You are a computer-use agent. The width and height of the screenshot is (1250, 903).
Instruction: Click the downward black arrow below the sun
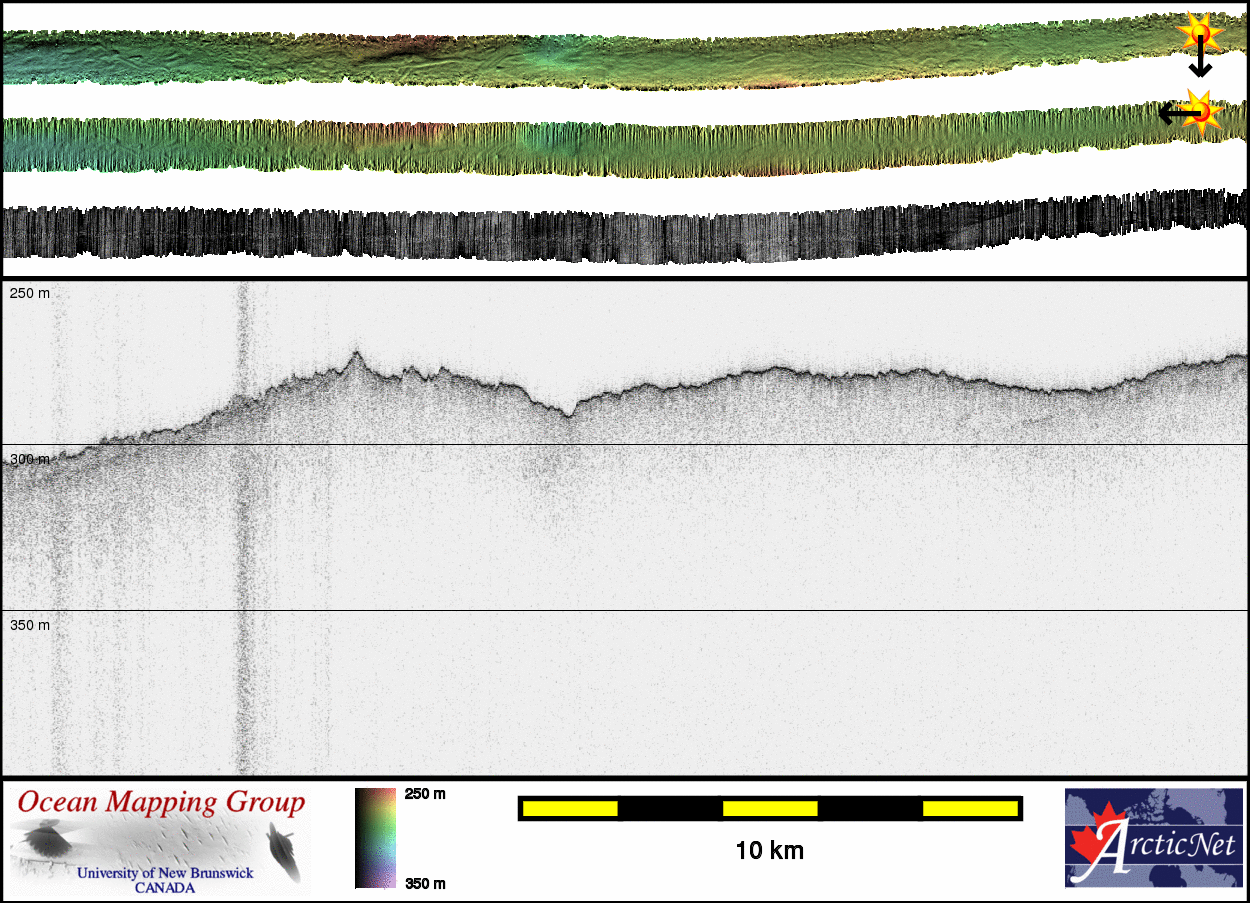(x=1200, y=62)
